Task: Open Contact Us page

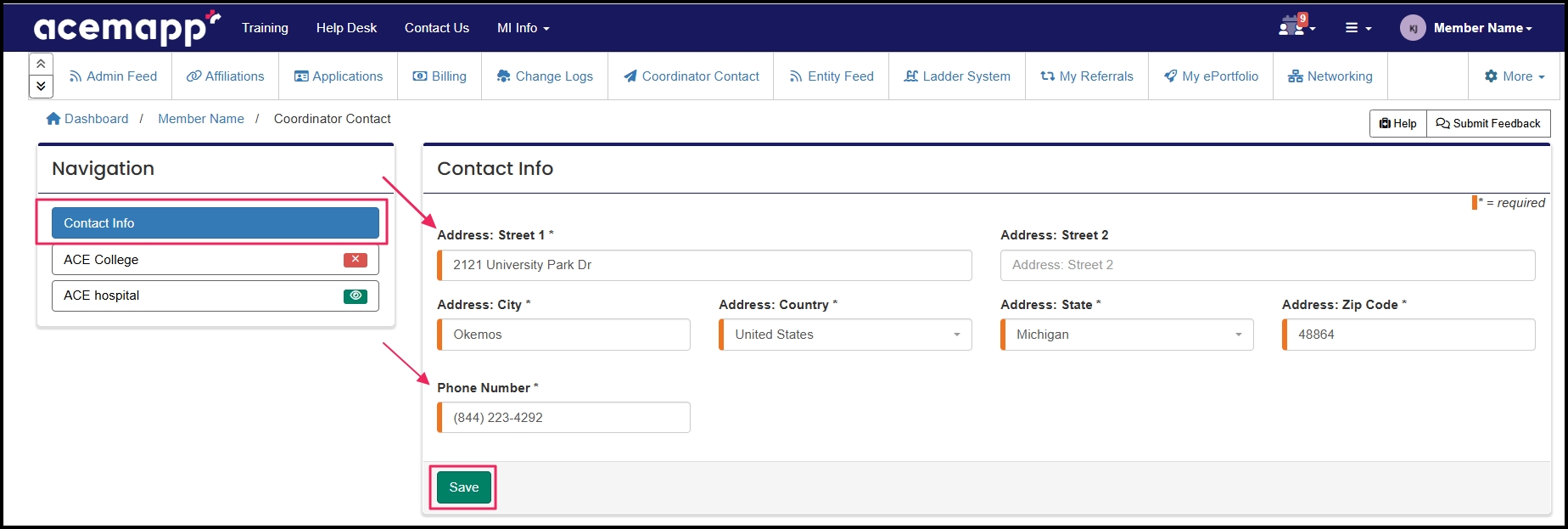Action: (x=436, y=28)
